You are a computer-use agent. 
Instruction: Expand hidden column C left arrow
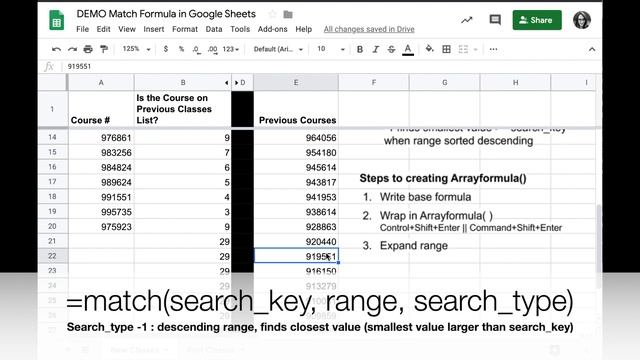point(227,83)
